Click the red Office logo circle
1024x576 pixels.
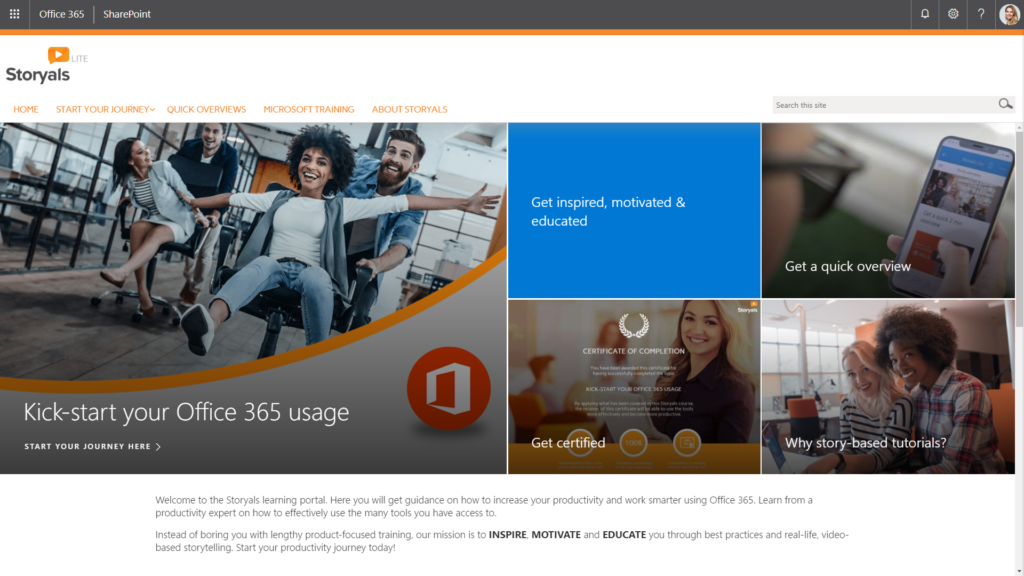tap(449, 388)
